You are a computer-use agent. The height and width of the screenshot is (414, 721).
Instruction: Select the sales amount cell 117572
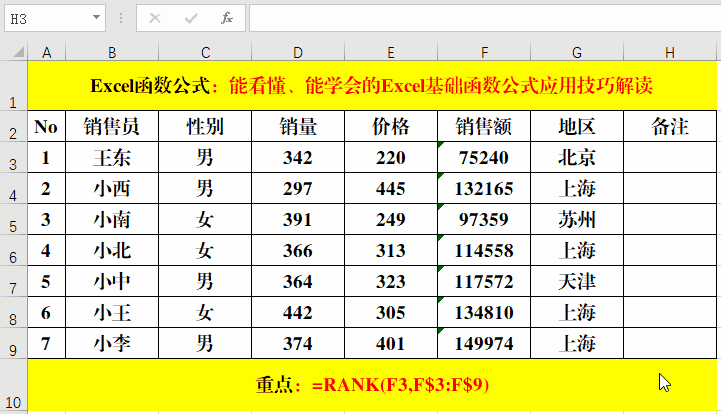point(484,281)
